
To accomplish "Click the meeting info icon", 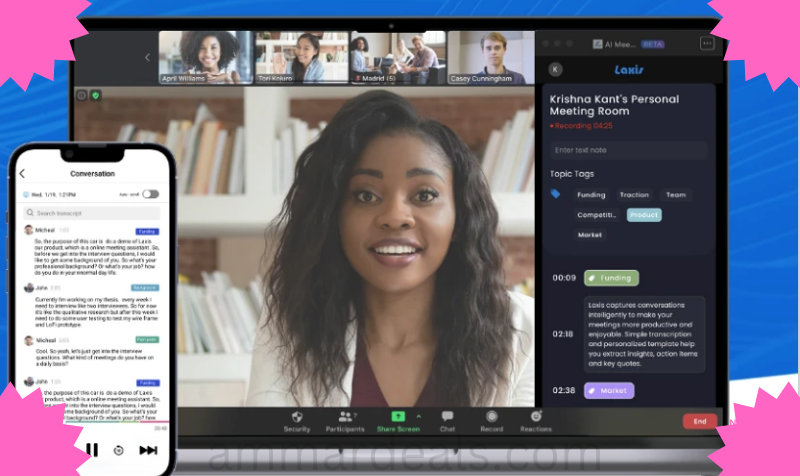I will click(82, 95).
